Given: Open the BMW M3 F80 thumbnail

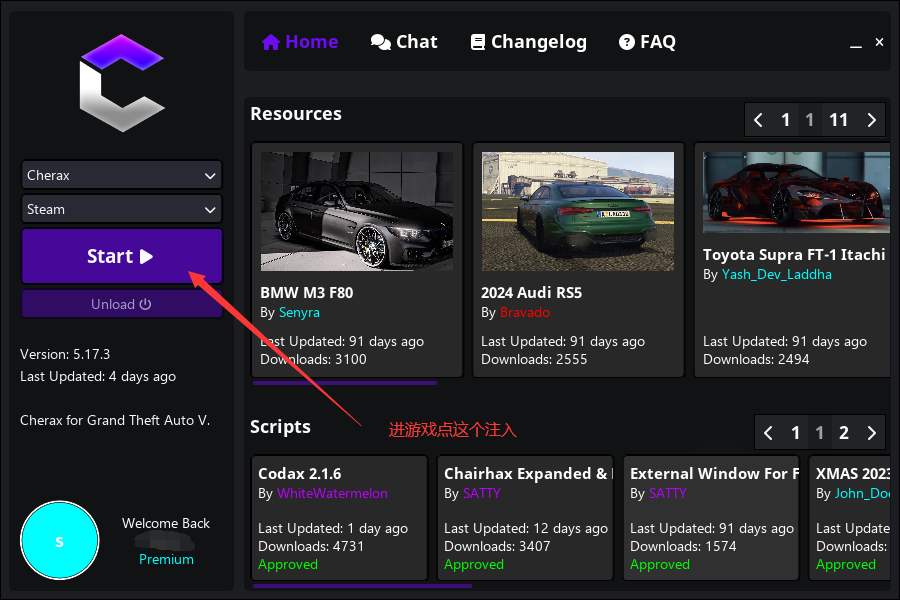Looking at the screenshot, I should [356, 211].
